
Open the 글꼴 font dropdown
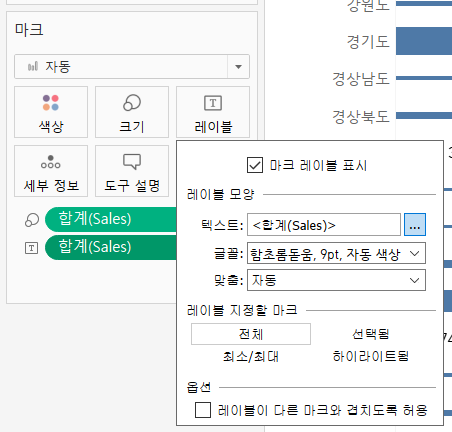336,254
